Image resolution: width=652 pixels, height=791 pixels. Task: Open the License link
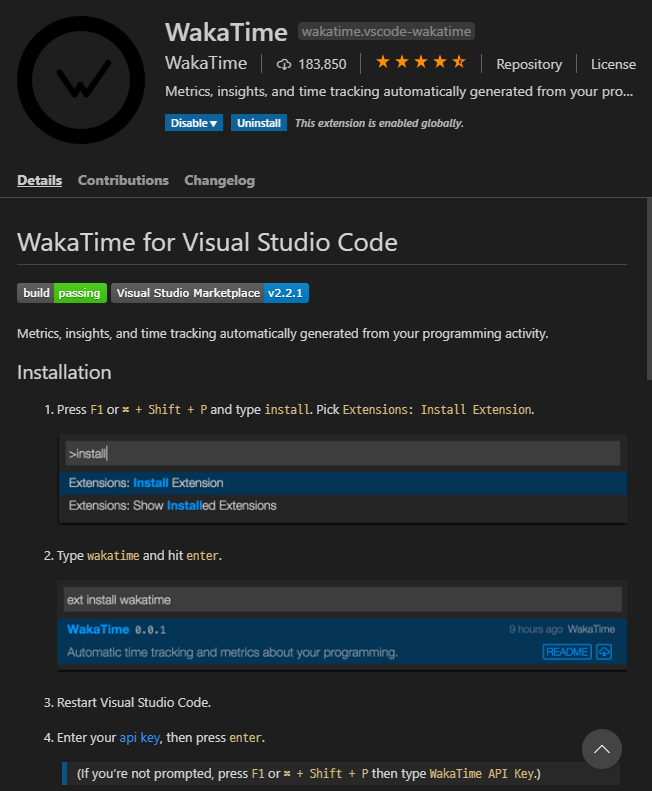tap(613, 64)
